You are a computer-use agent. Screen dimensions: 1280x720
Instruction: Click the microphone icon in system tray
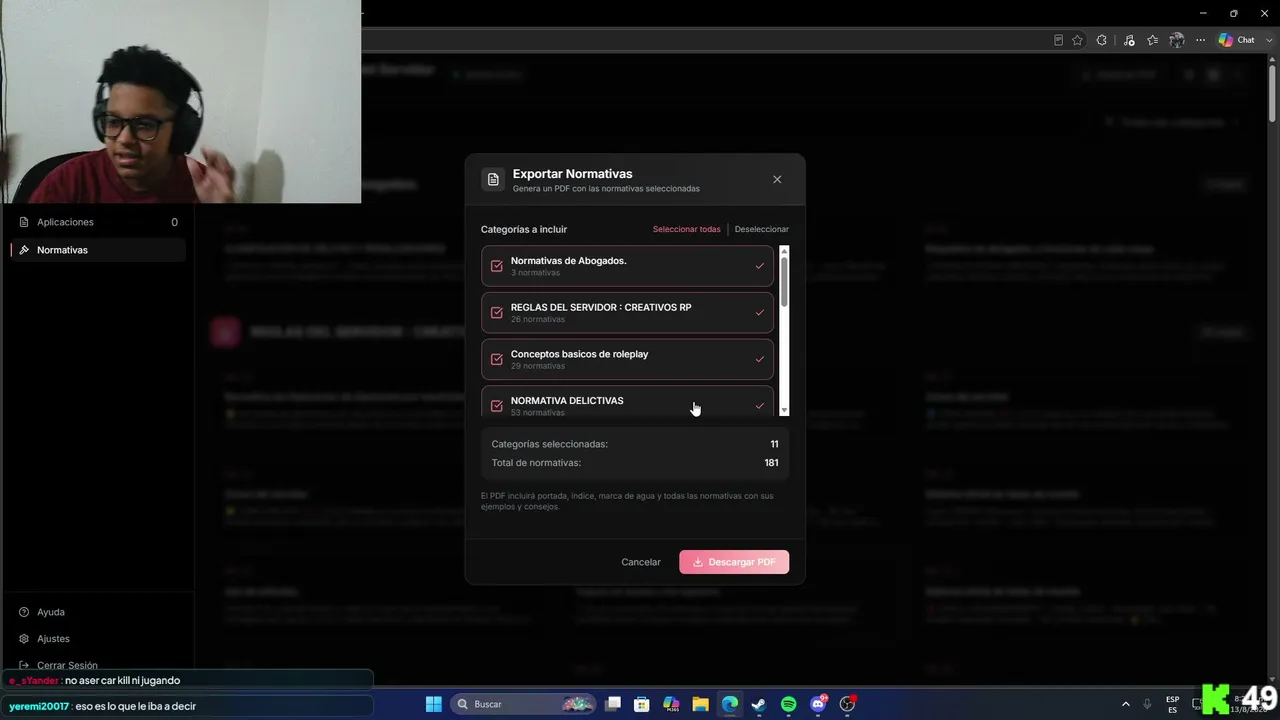point(1147,704)
